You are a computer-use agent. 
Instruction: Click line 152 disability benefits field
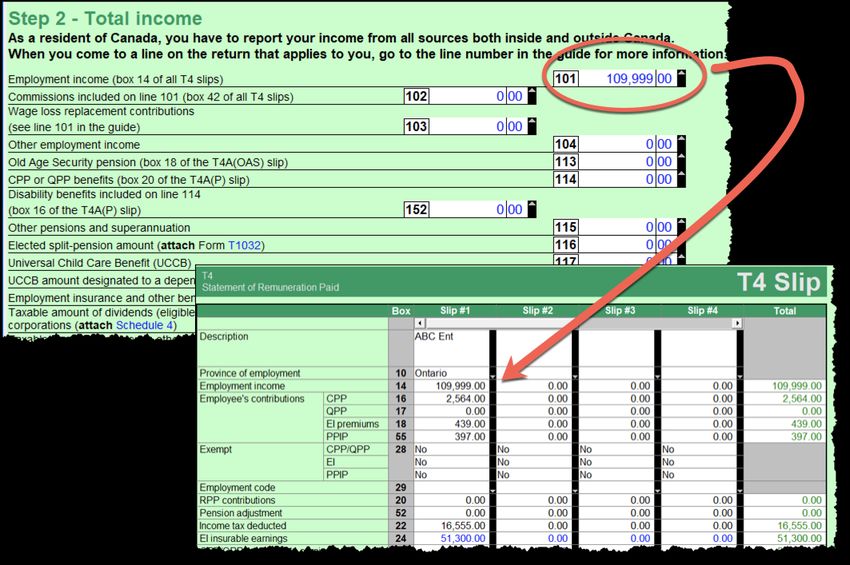(x=478, y=209)
